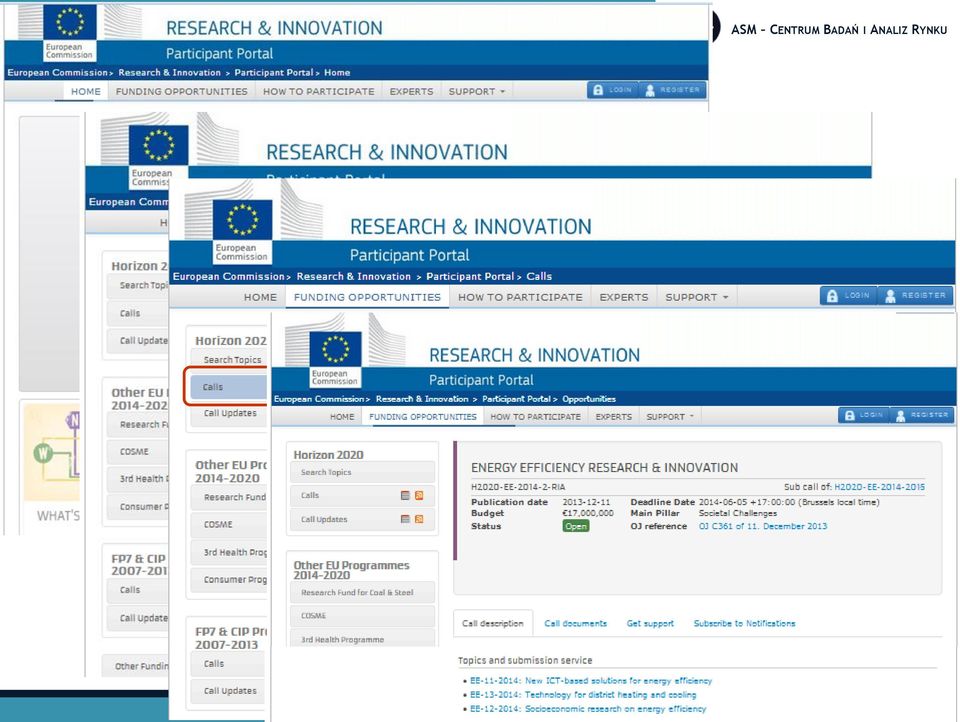Open Search Topics in the Calls breadcrumb window
The height and width of the screenshot is (722, 960).
click(x=229, y=359)
